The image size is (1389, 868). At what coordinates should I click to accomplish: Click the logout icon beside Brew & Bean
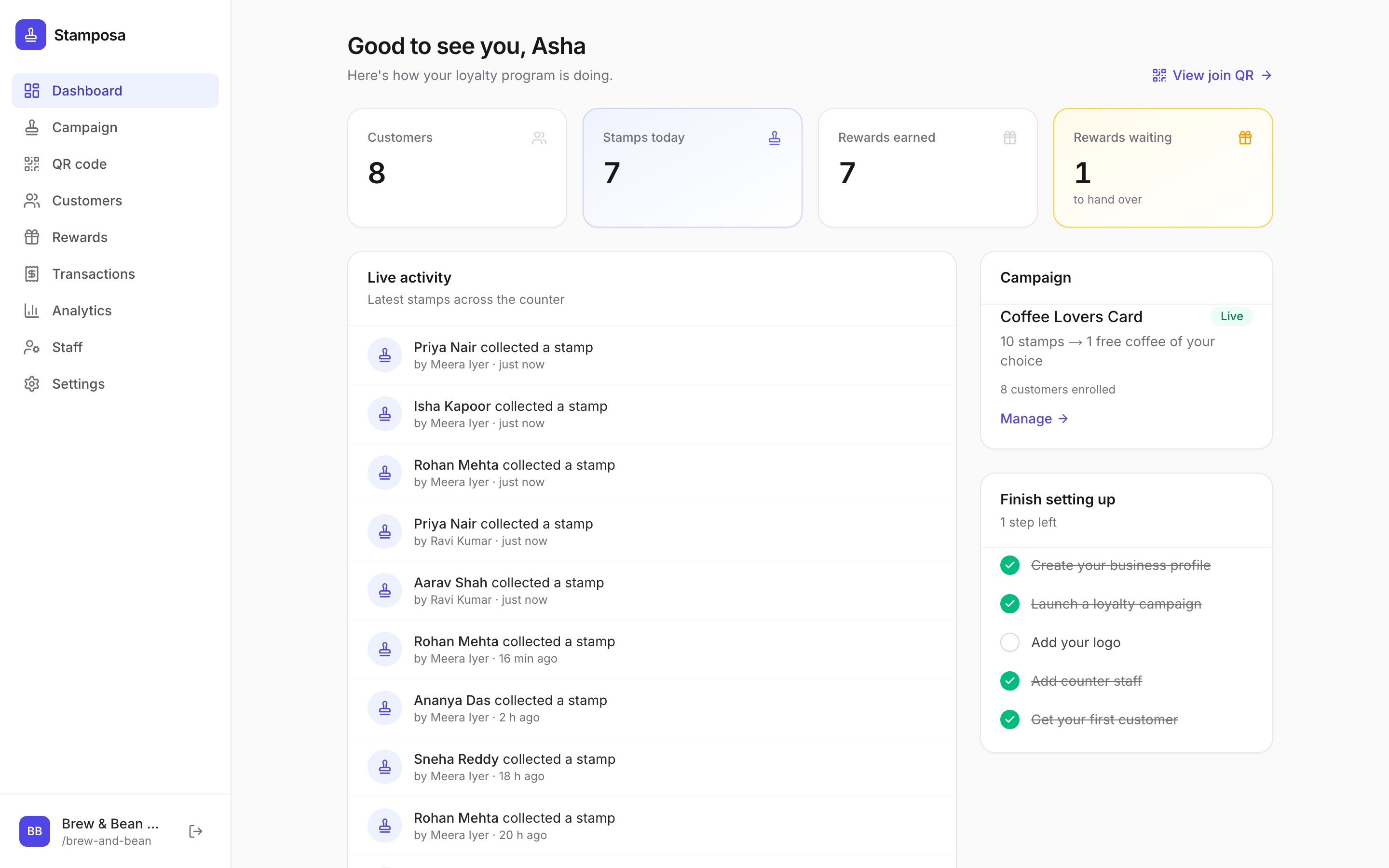coord(196,831)
